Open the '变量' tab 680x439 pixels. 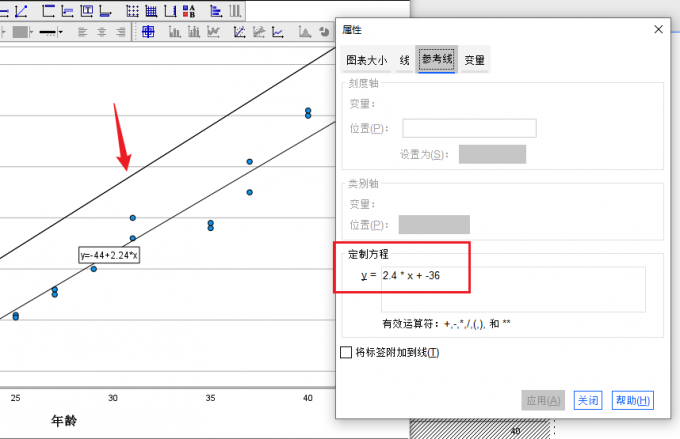tap(474, 60)
